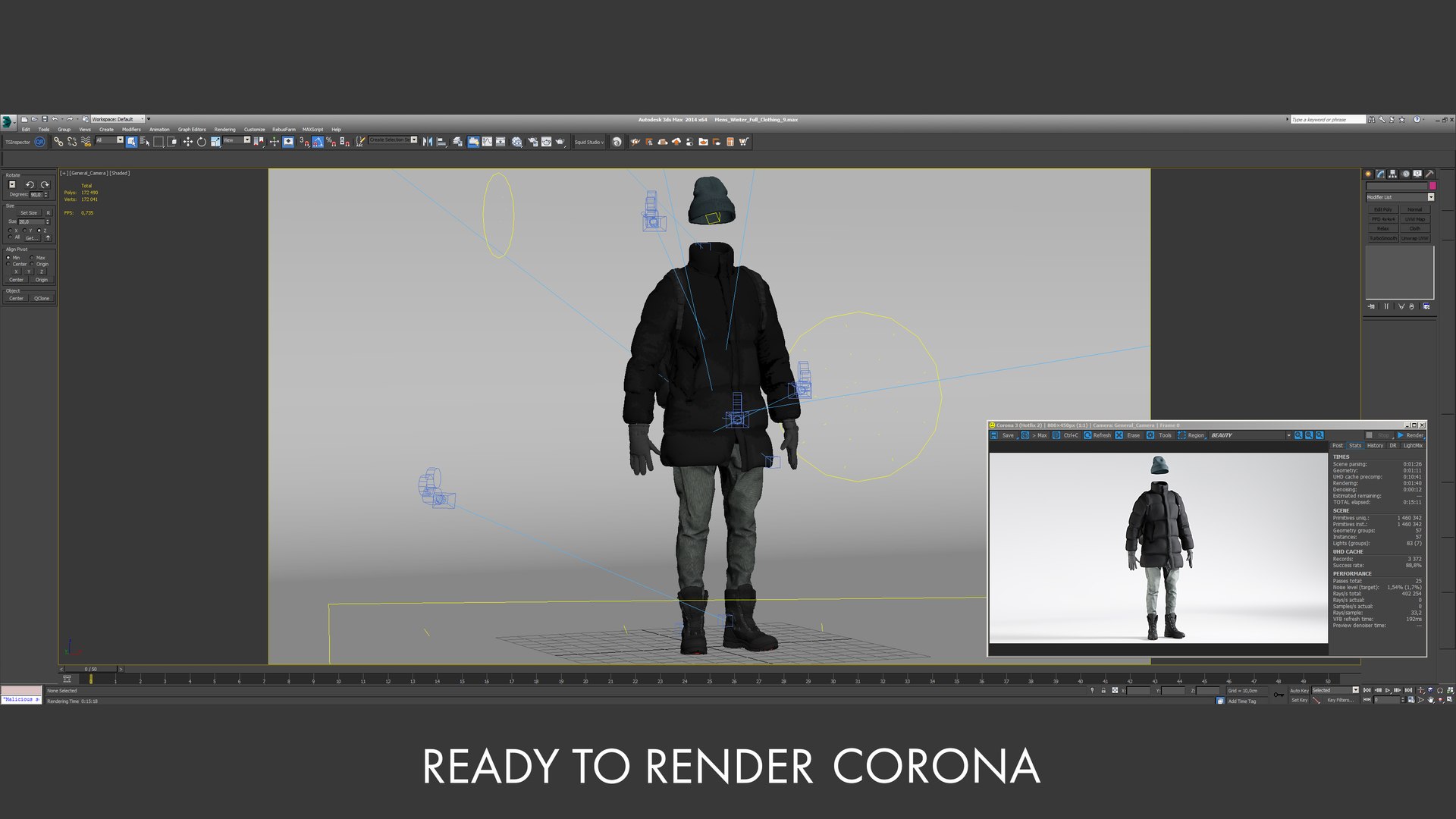Click the Key Mode toggle near Set Key

[1367, 700]
